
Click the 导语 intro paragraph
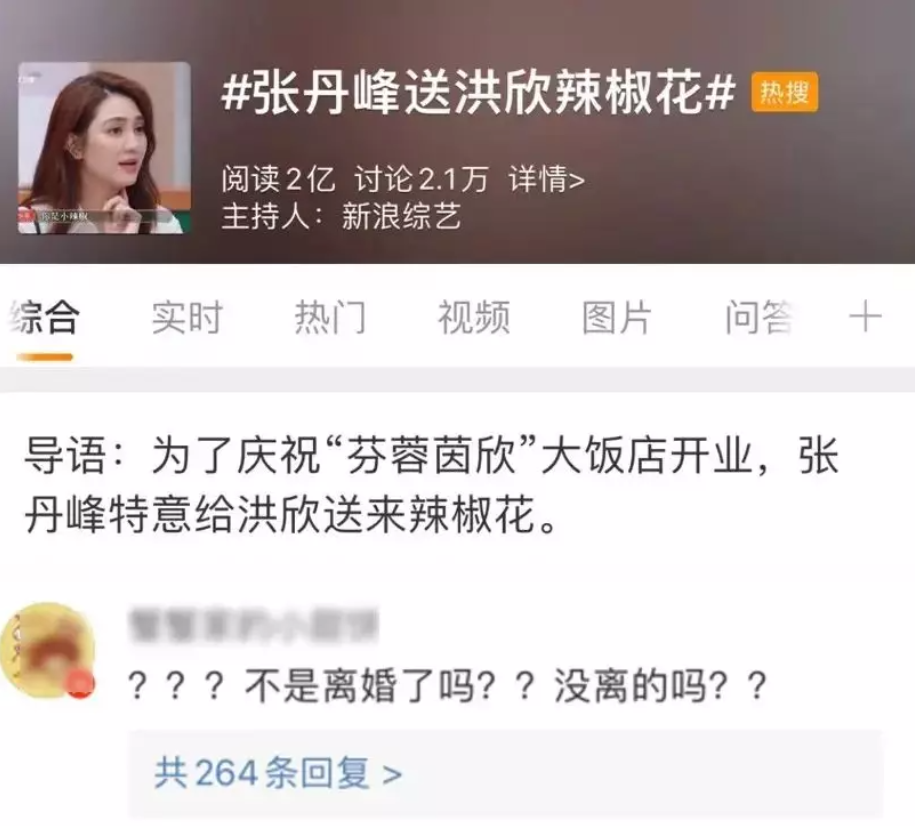tap(432, 486)
